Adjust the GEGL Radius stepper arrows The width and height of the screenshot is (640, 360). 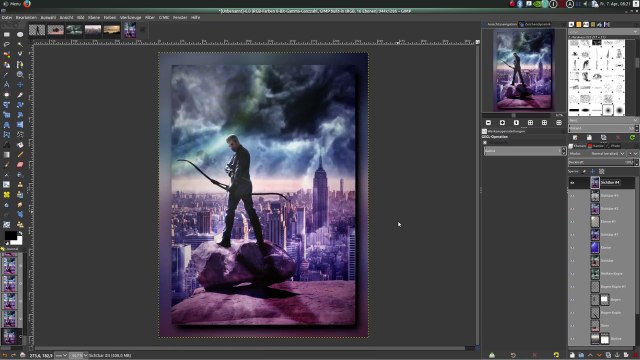pyautogui.click(x=564, y=151)
